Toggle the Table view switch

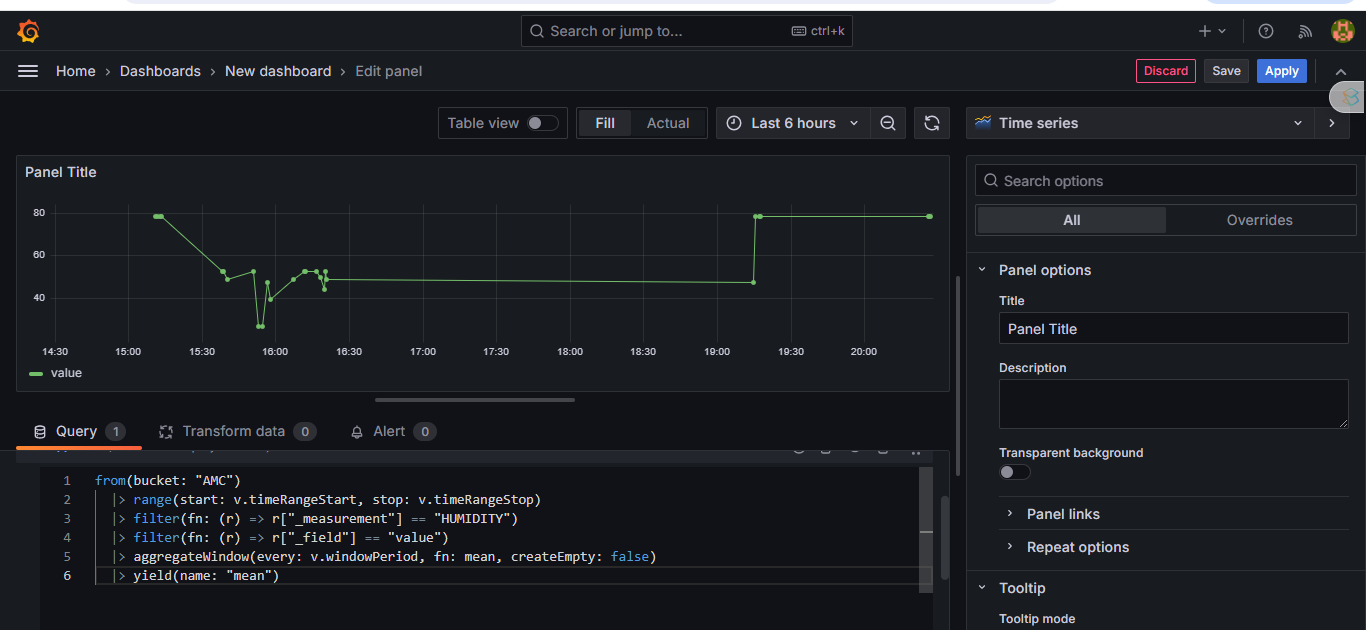click(x=542, y=123)
